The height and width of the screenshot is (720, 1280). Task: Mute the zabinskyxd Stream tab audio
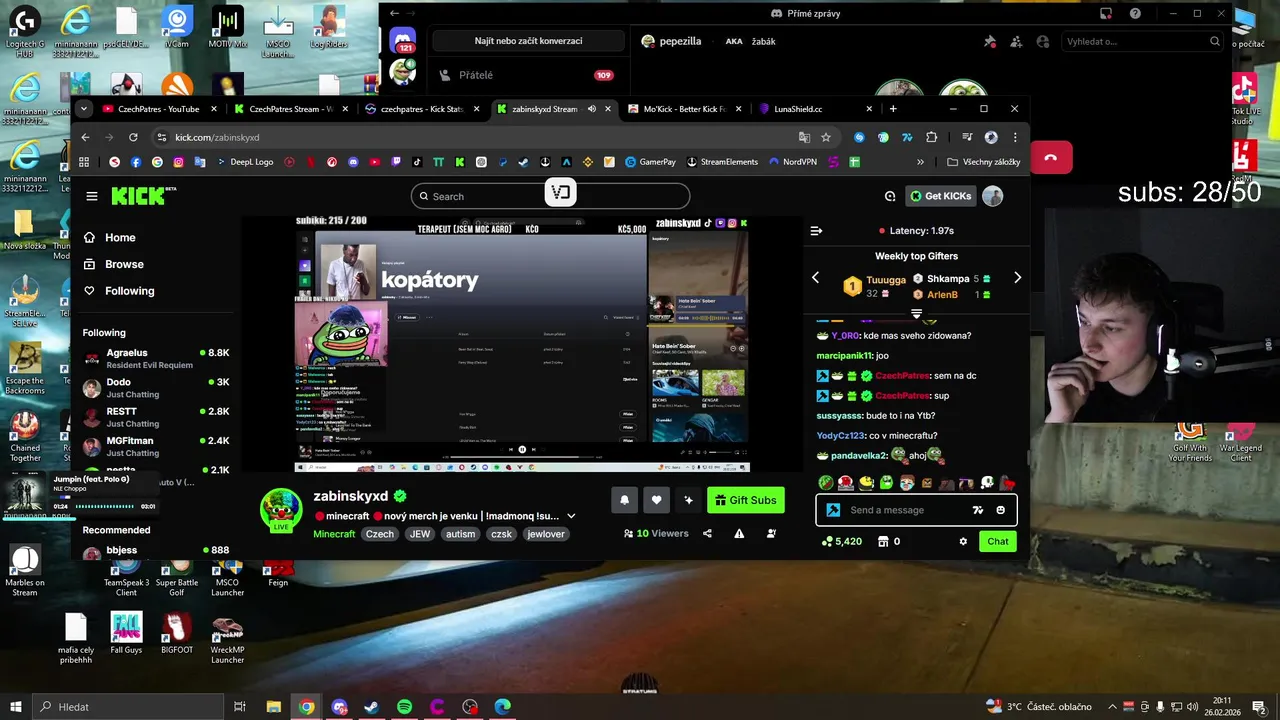click(592, 109)
